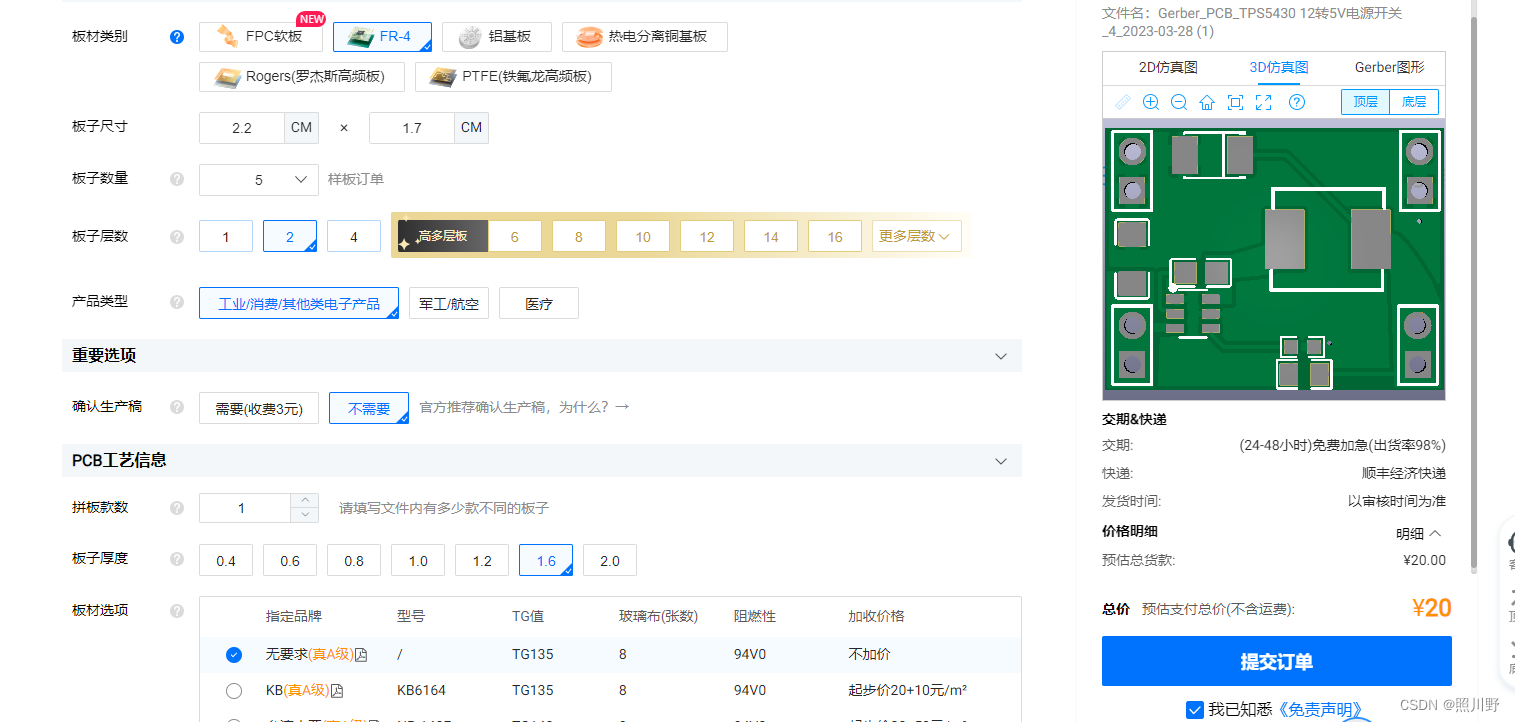This screenshot has width=1515, height=722.
Task: Show the 顶层 top layer view
Action: pos(1365,102)
